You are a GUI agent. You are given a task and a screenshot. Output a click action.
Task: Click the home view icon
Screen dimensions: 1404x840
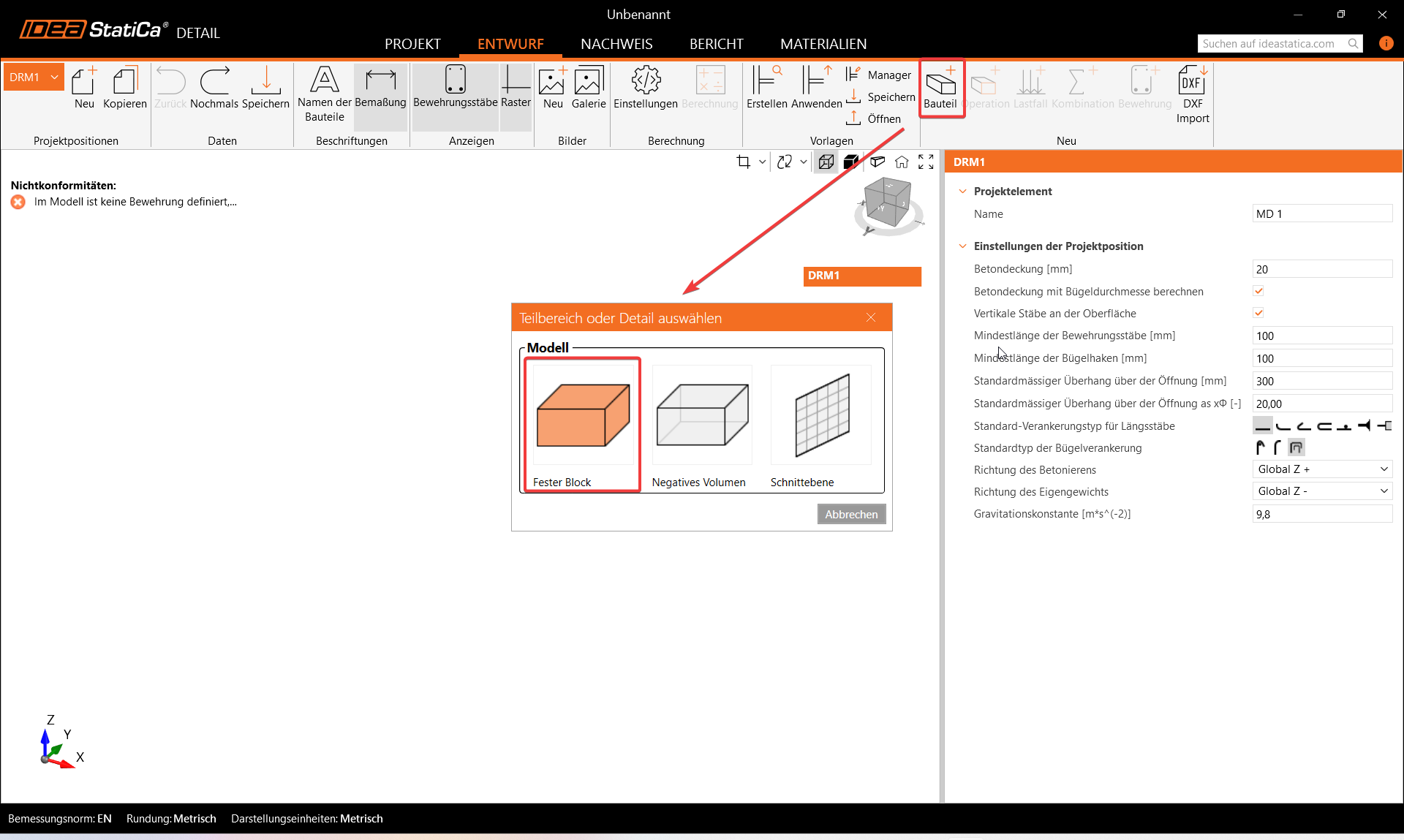tap(902, 162)
